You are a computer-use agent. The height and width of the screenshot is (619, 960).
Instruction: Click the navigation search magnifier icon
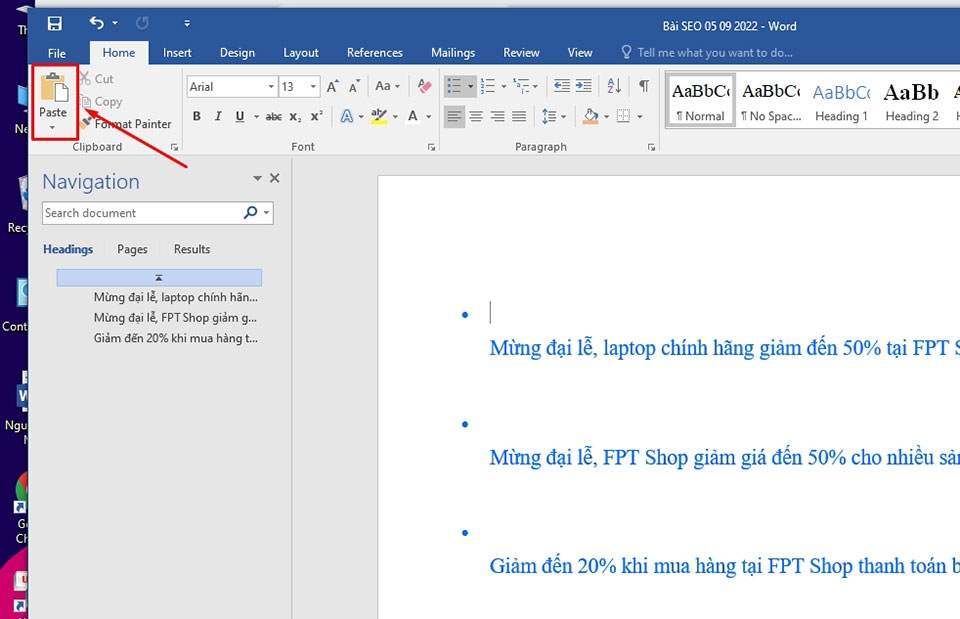pos(250,212)
